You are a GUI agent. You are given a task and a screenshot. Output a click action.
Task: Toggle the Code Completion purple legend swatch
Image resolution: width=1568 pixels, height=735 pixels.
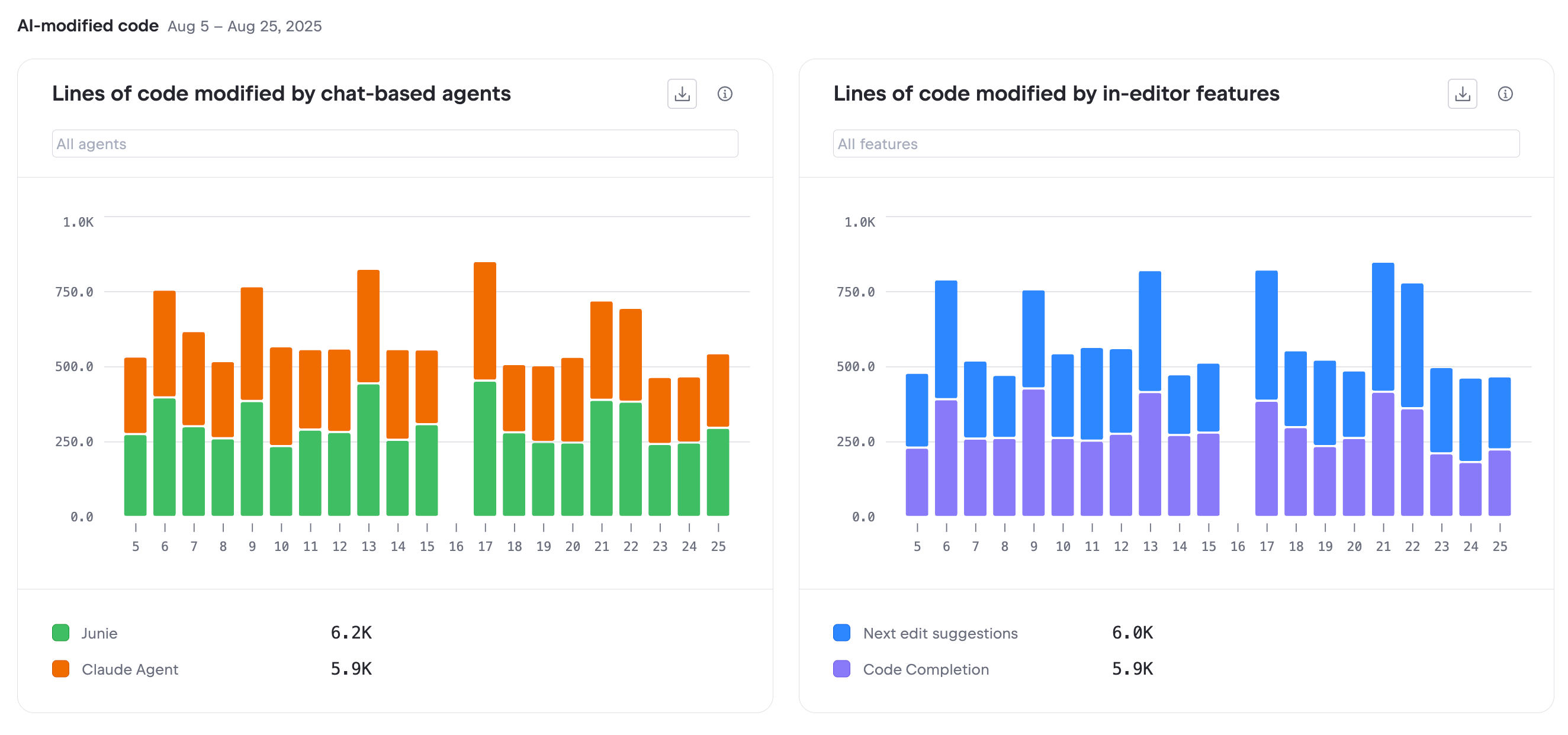[841, 669]
